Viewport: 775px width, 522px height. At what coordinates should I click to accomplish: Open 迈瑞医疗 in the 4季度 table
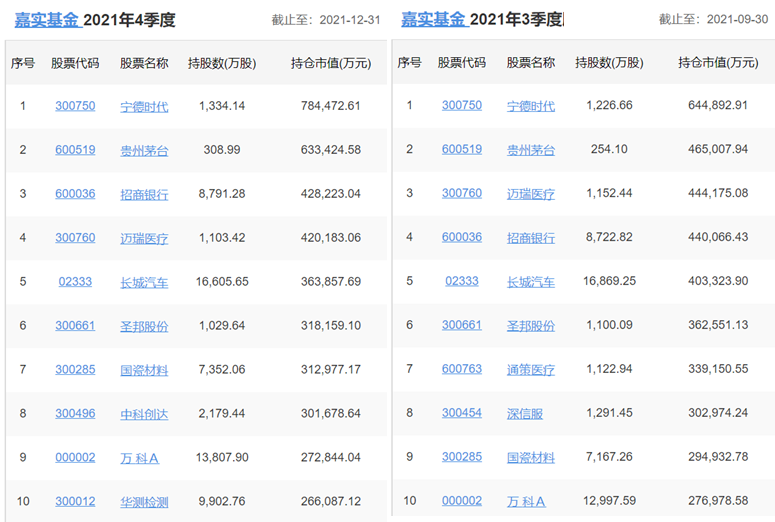click(x=144, y=238)
